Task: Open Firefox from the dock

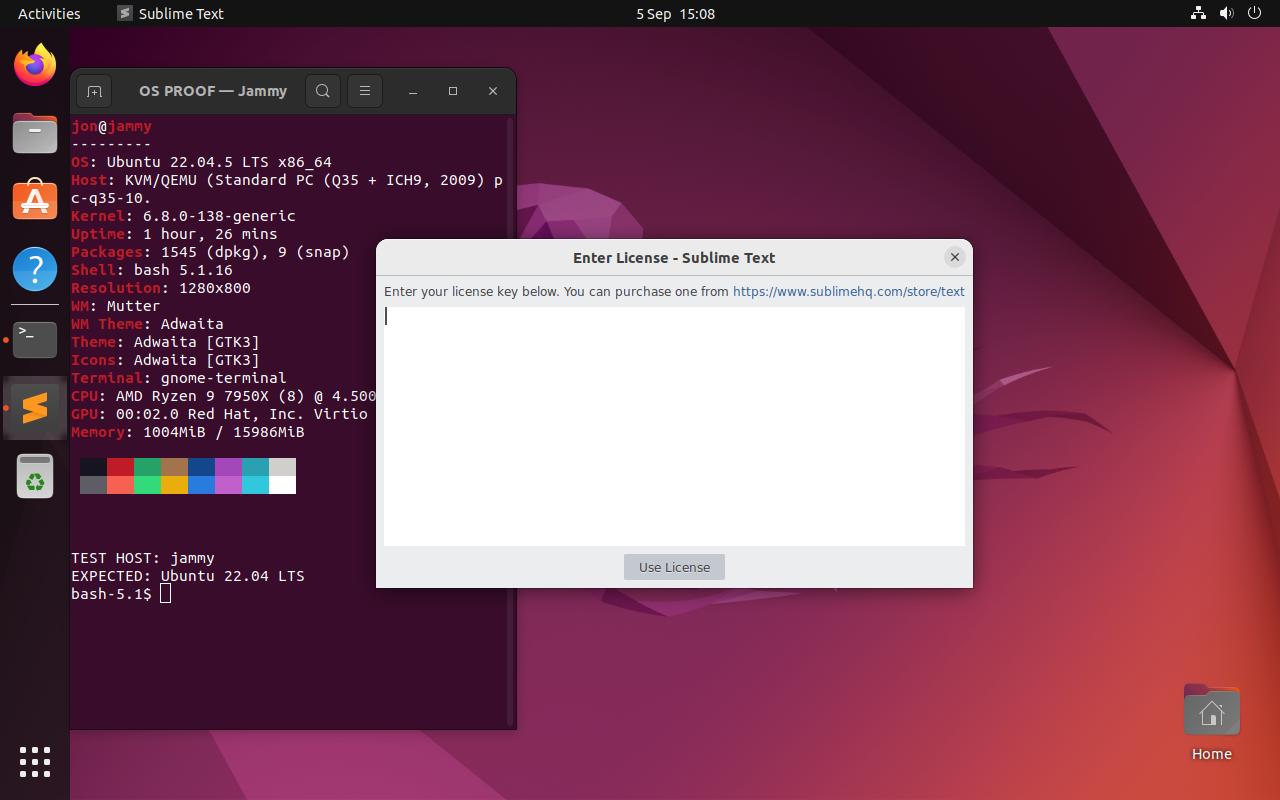Action: pyautogui.click(x=35, y=65)
